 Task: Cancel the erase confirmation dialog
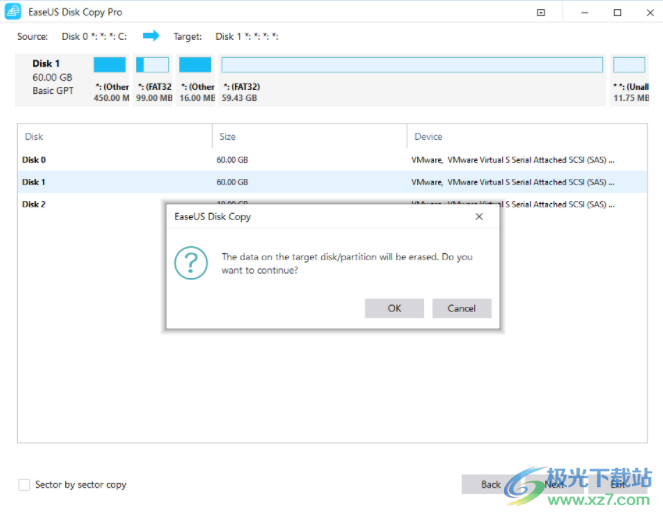tap(461, 308)
